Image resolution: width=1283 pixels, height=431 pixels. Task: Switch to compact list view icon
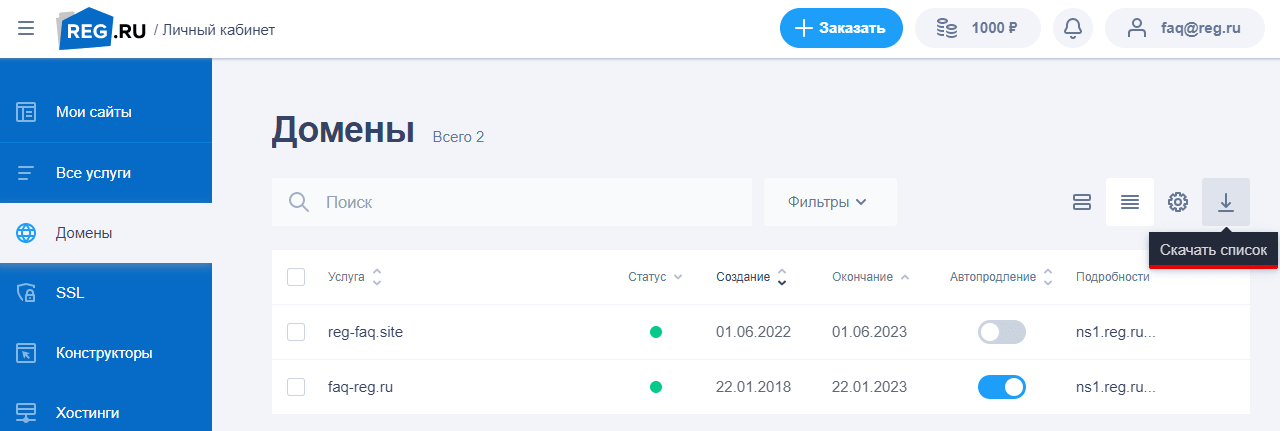[x=1129, y=202]
